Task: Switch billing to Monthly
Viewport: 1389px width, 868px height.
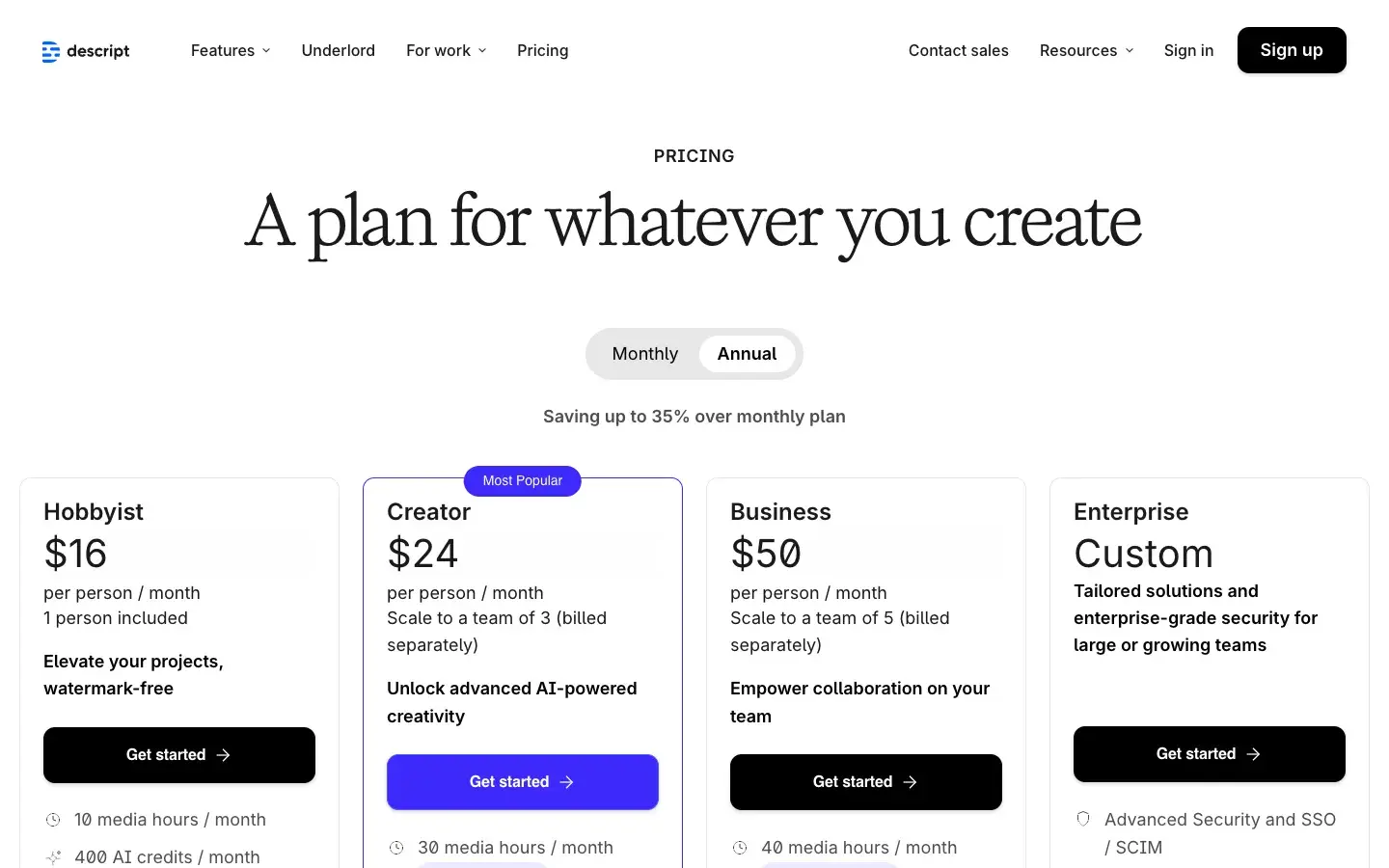Action: (x=644, y=354)
